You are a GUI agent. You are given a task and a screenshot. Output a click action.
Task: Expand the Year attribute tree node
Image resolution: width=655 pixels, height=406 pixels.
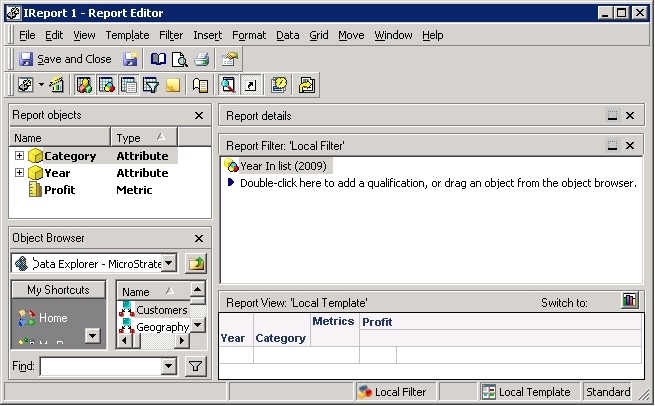tap(19, 172)
